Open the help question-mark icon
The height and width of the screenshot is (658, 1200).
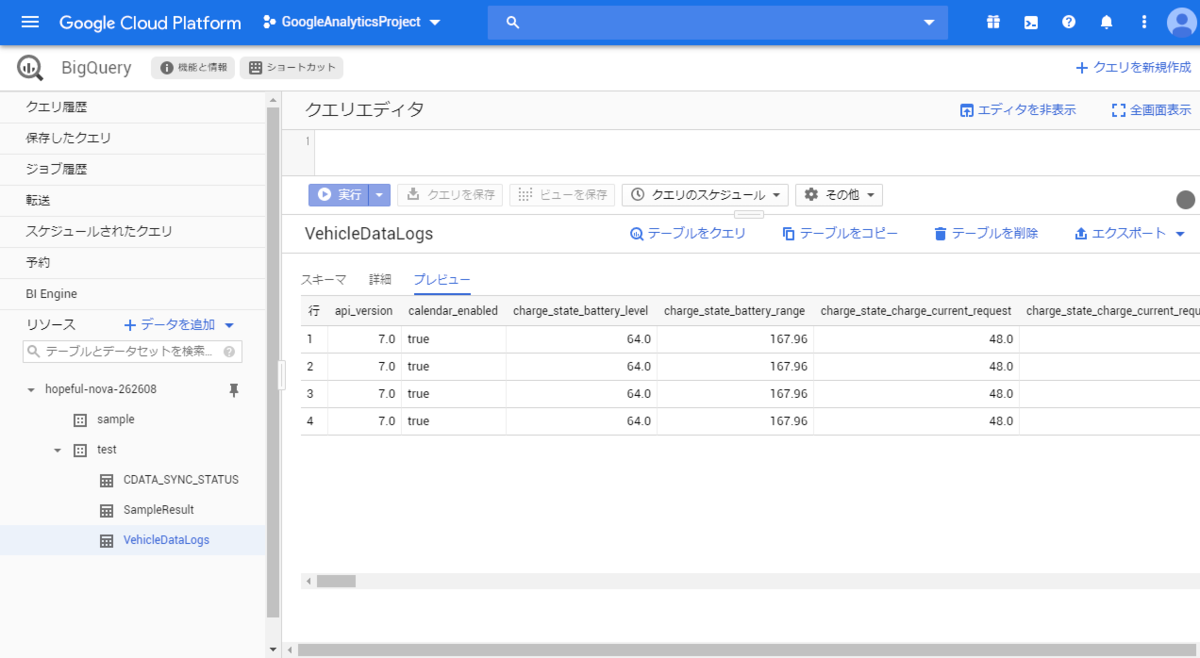[x=1068, y=22]
